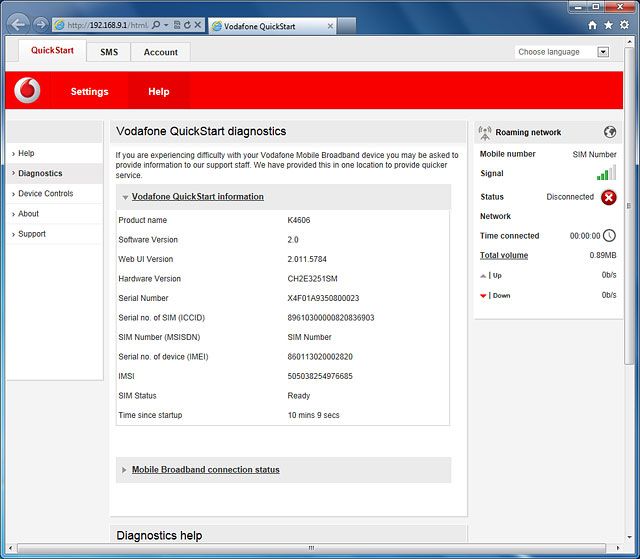Open browser home page icon
The width and height of the screenshot is (640, 559).
point(593,24)
